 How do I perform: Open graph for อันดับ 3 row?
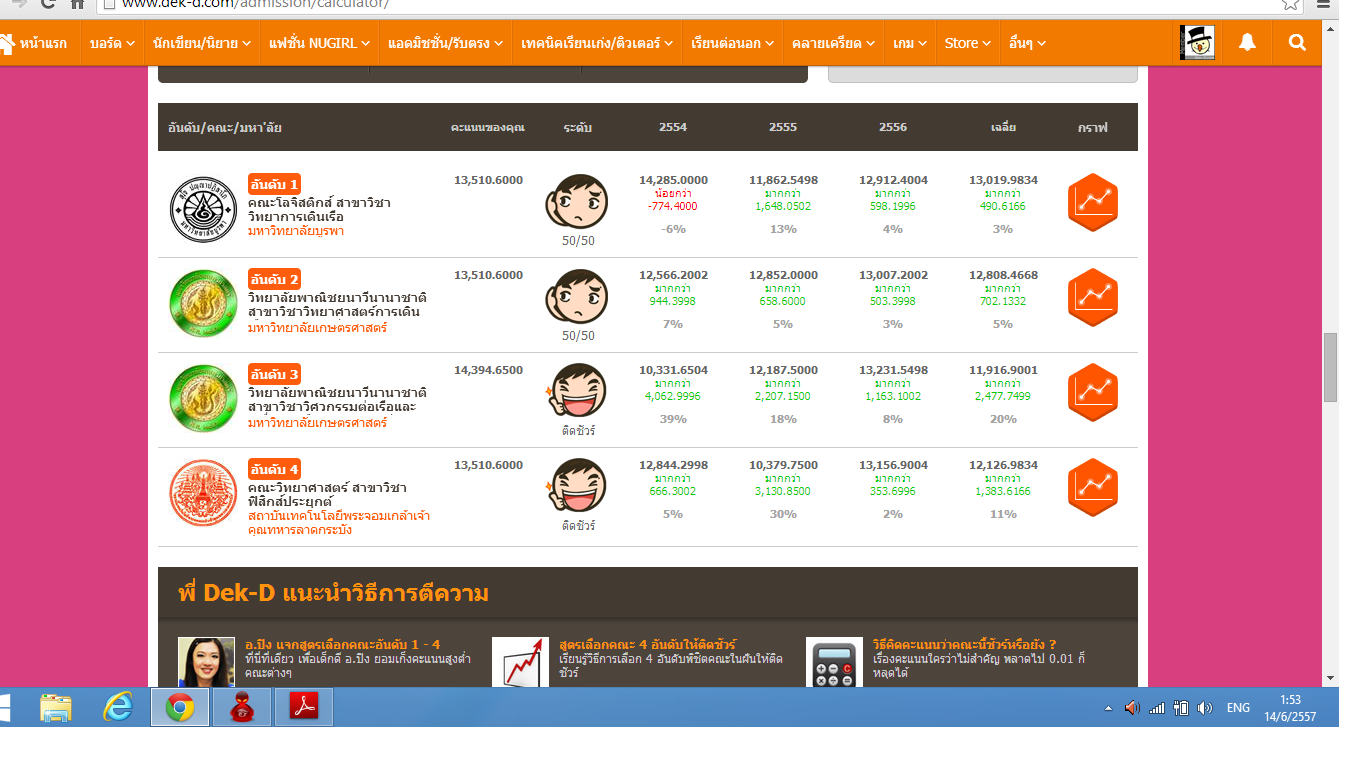click(x=1092, y=392)
